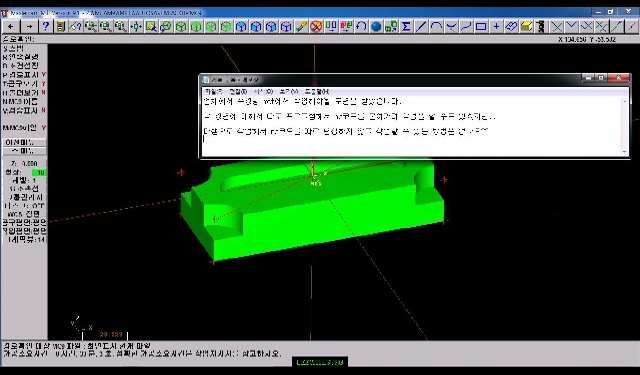
Task: Click the blue question mark help icon
Action: (x=45, y=27)
